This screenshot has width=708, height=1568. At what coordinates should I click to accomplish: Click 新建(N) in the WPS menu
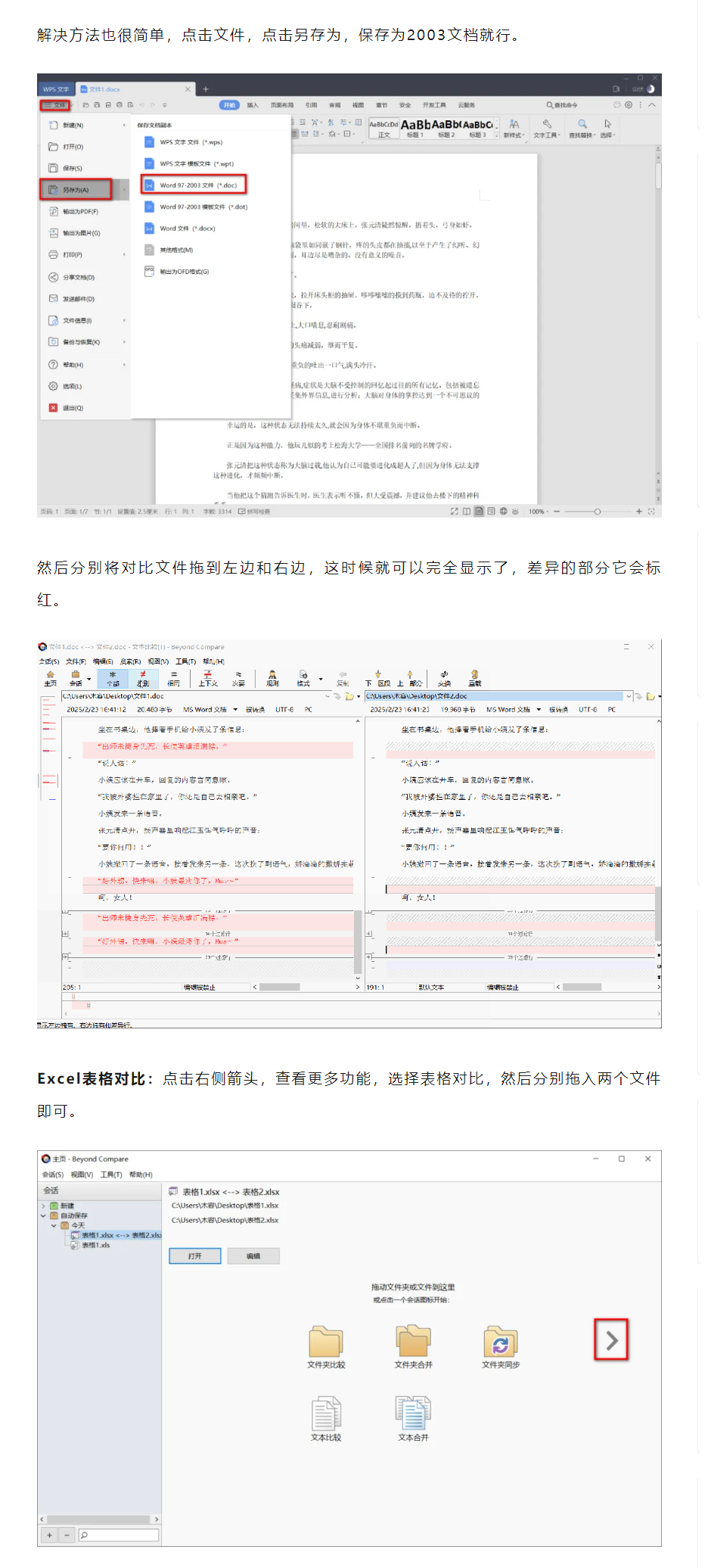[x=67, y=125]
